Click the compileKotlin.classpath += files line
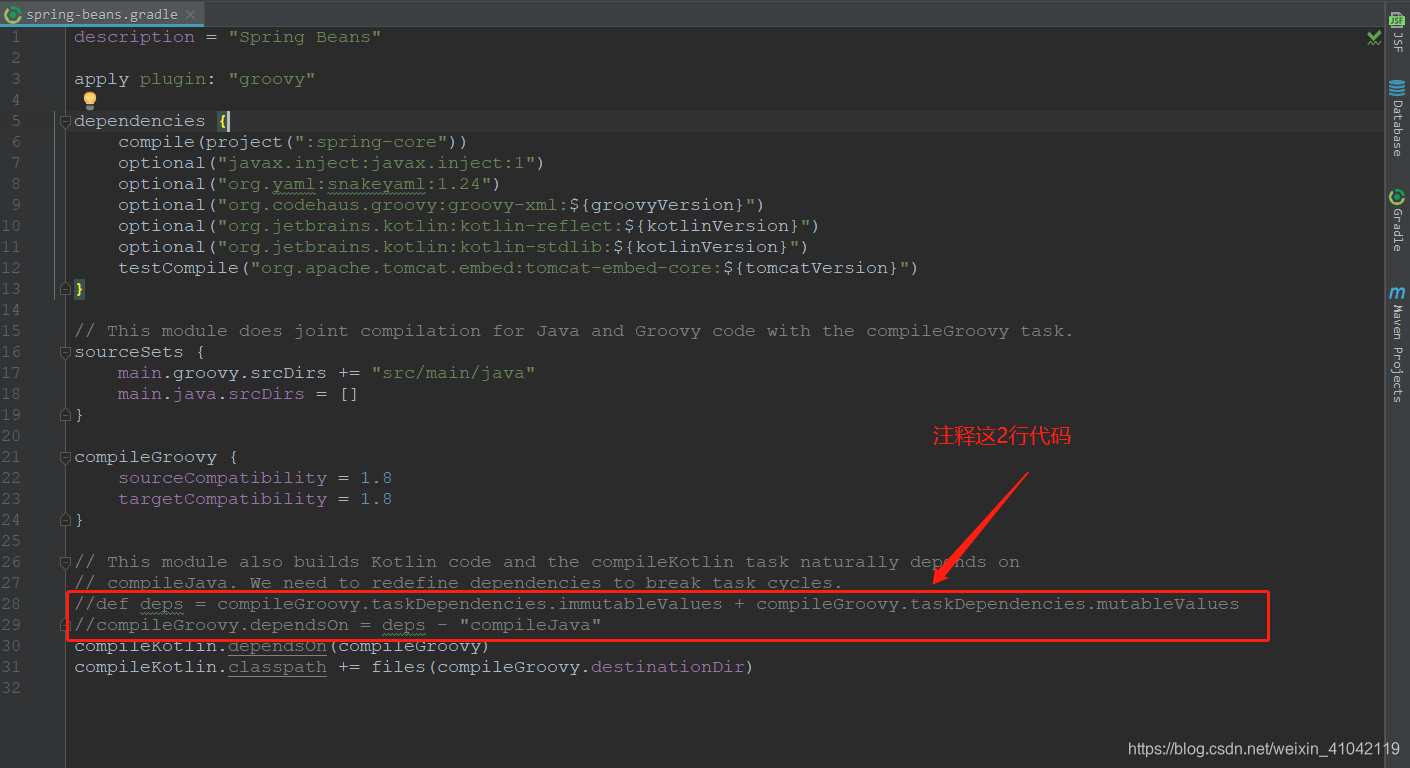 [413, 667]
